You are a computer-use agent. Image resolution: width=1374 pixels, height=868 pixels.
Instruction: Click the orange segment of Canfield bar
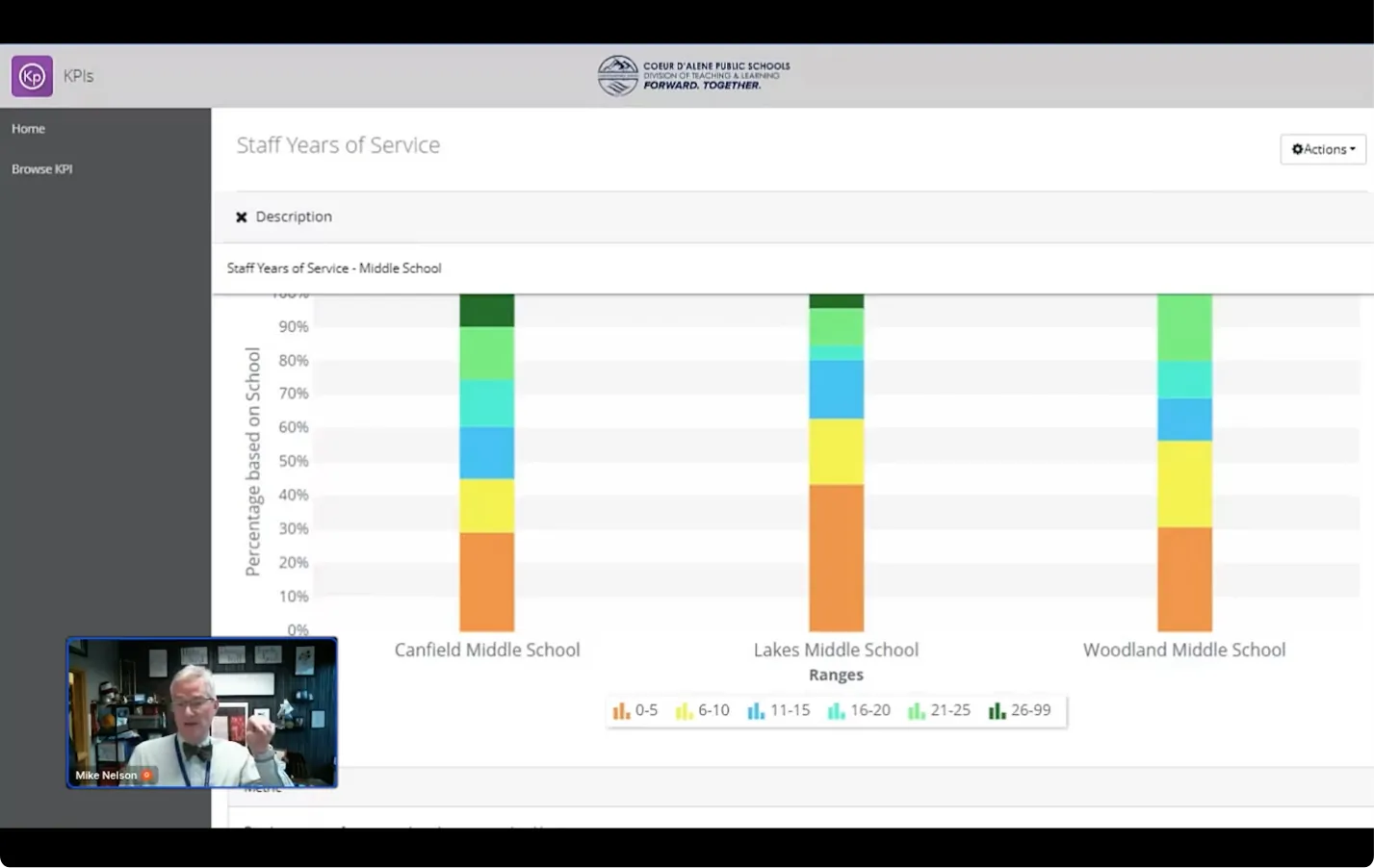coord(486,581)
